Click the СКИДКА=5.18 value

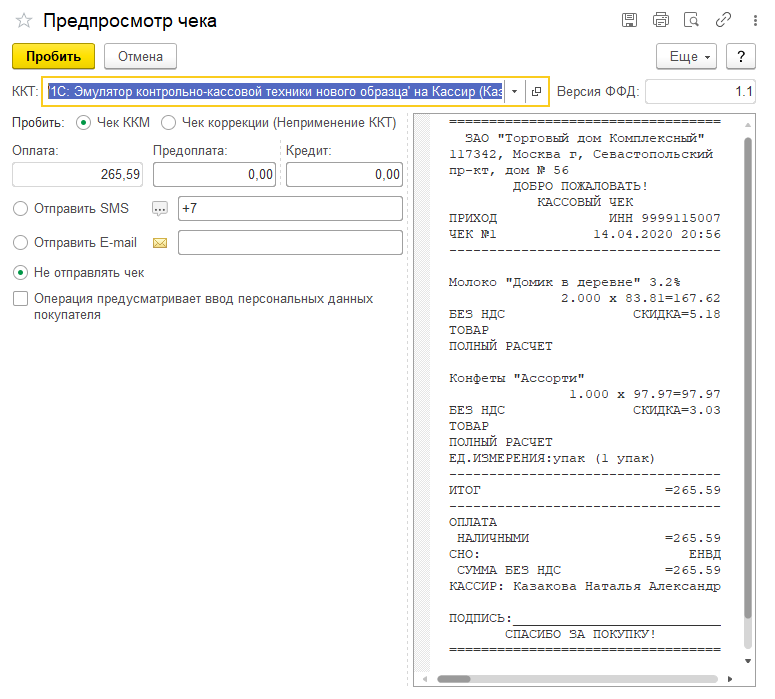coord(677,314)
